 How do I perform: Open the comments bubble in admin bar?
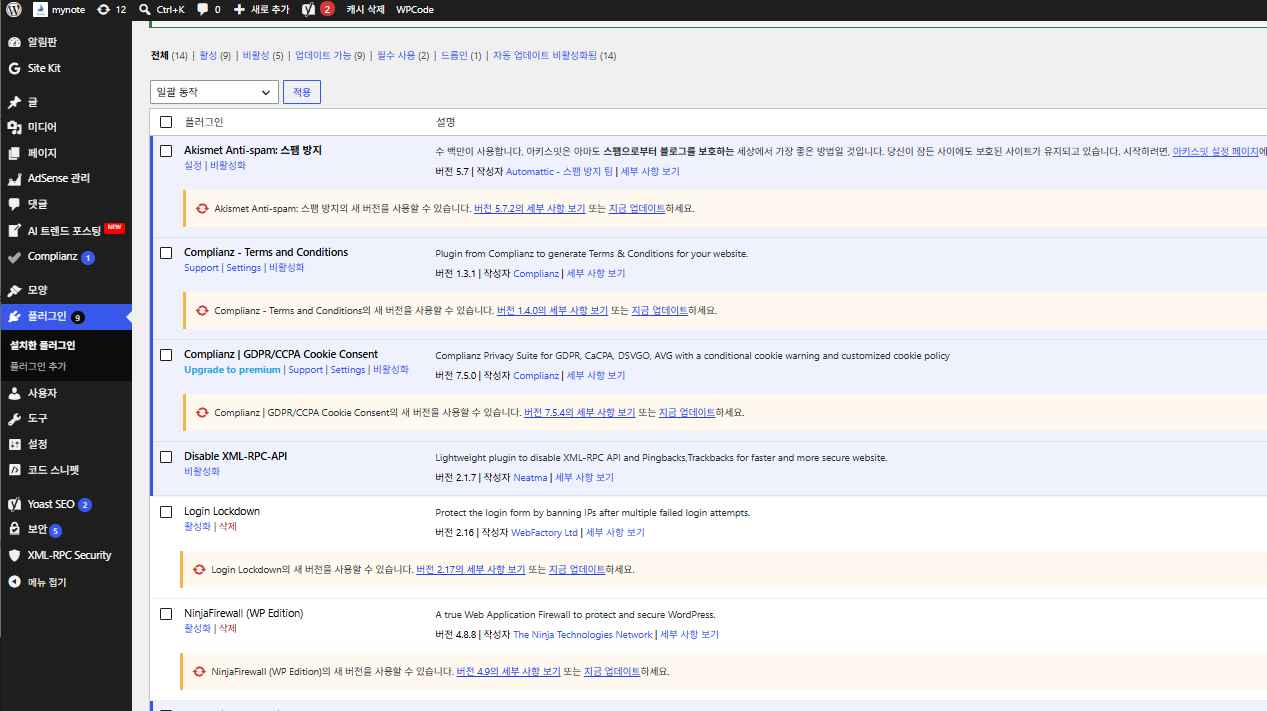[x=203, y=9]
